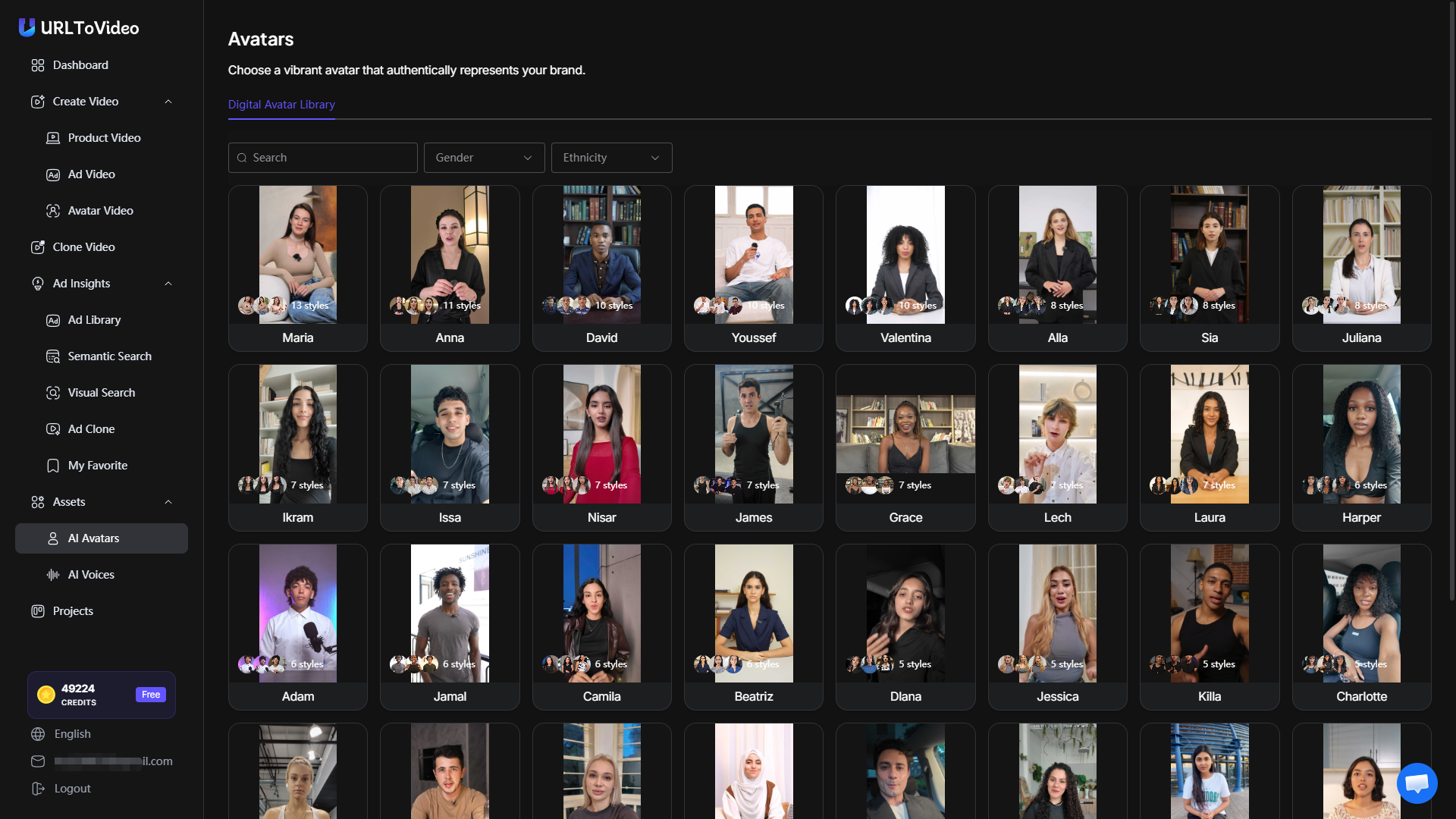Viewport: 1456px width, 819px height.
Task: Collapse the Assets section chevron
Action: [x=168, y=502]
